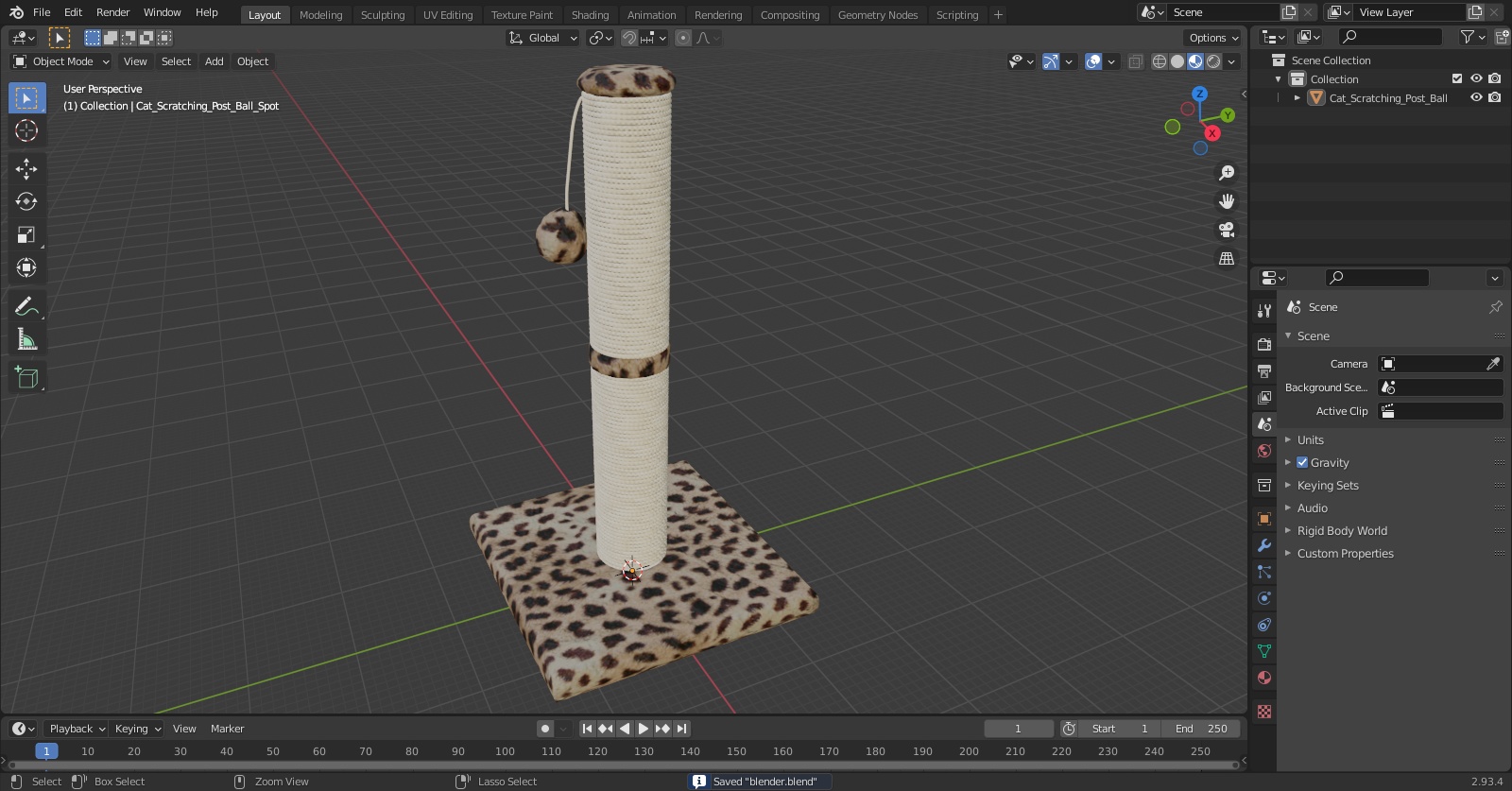Image resolution: width=1512 pixels, height=791 pixels.
Task: Open the Physics properties tab
Action: (1264, 598)
